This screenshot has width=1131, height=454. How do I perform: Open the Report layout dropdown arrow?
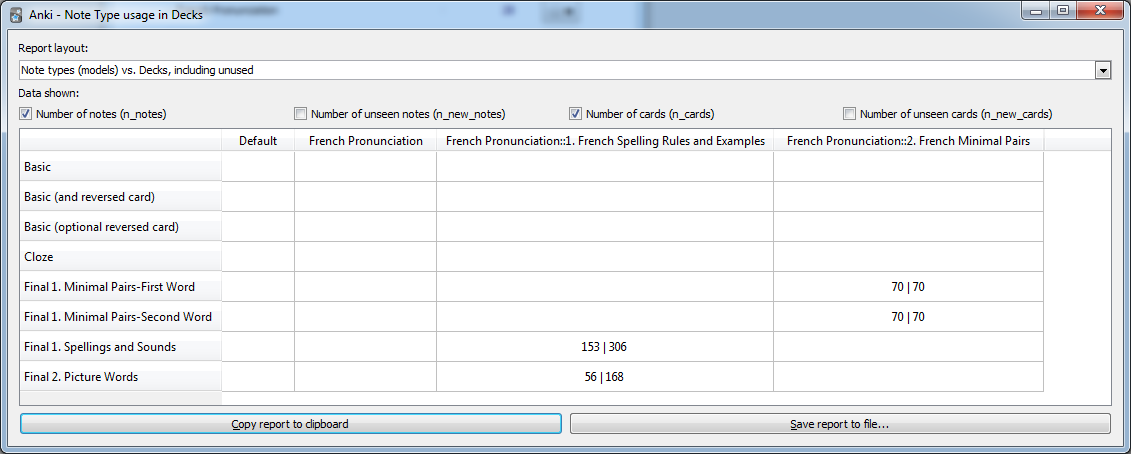1103,70
